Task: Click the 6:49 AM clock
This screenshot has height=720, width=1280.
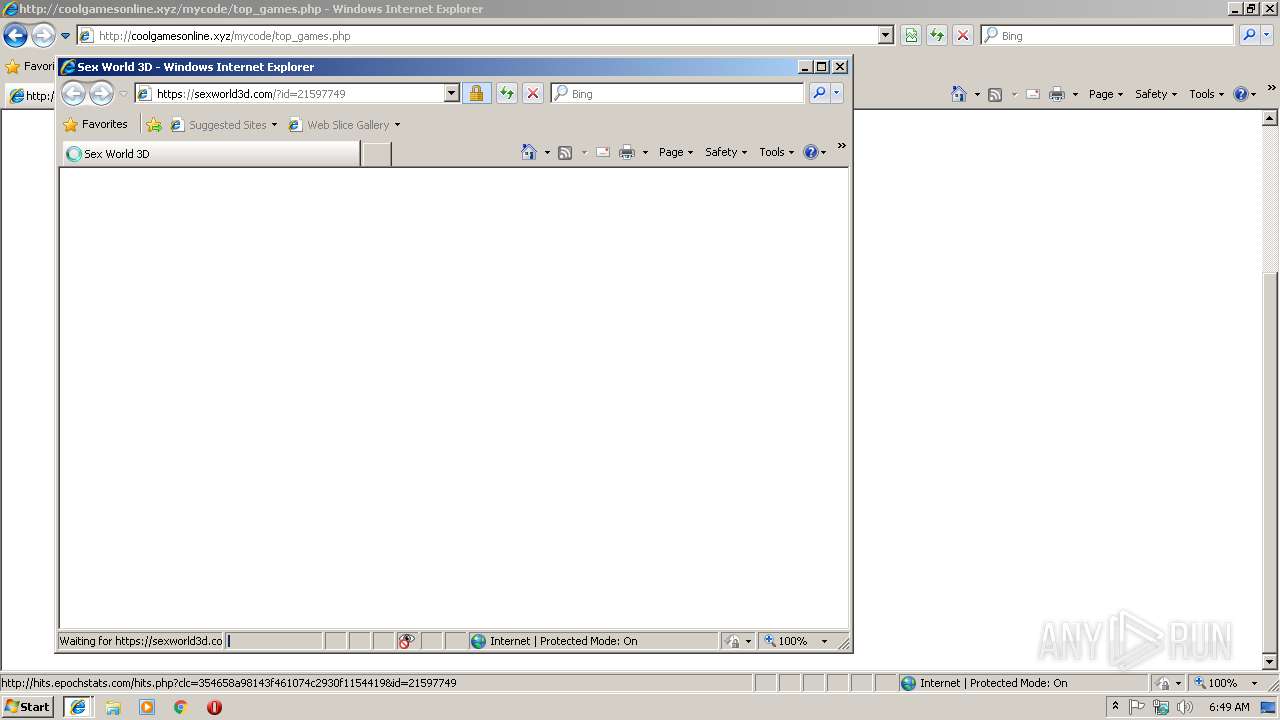Action: (x=1229, y=707)
